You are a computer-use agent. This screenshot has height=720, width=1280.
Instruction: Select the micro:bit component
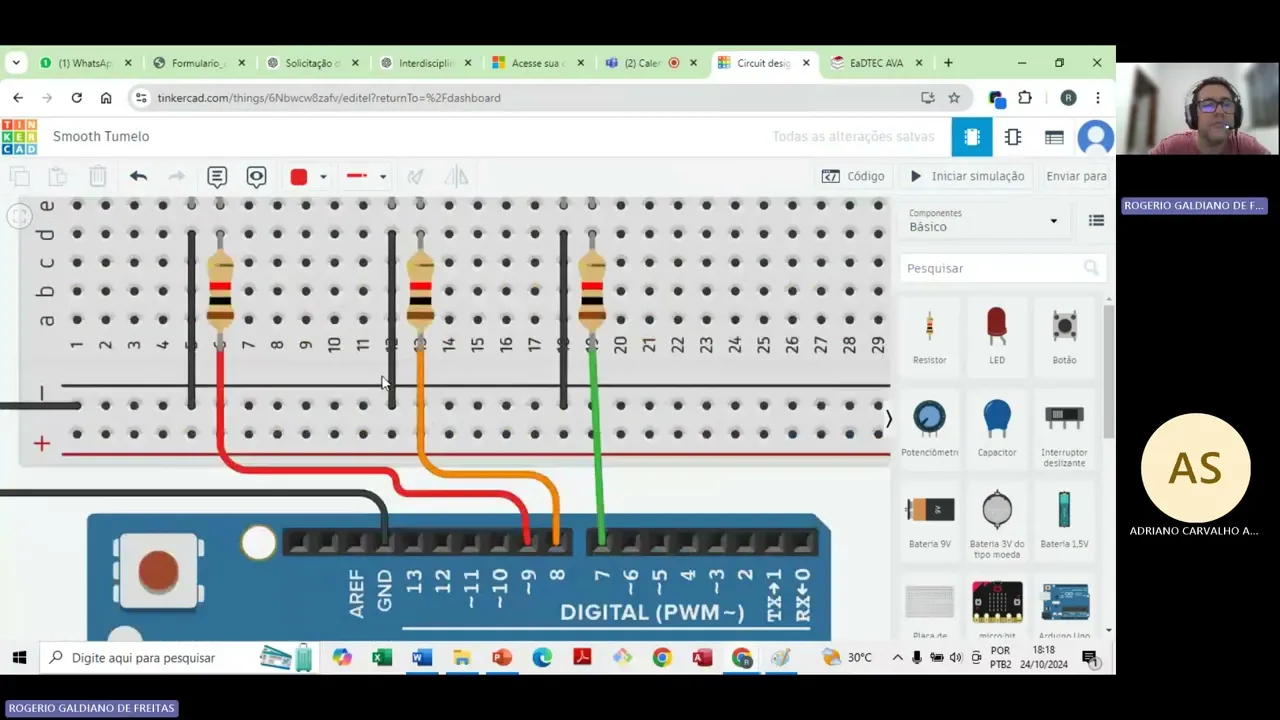point(997,608)
